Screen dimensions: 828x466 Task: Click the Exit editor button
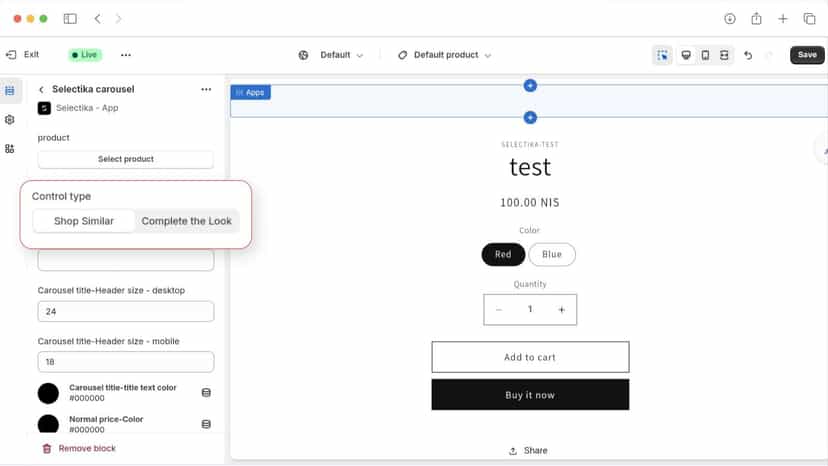pos(22,54)
